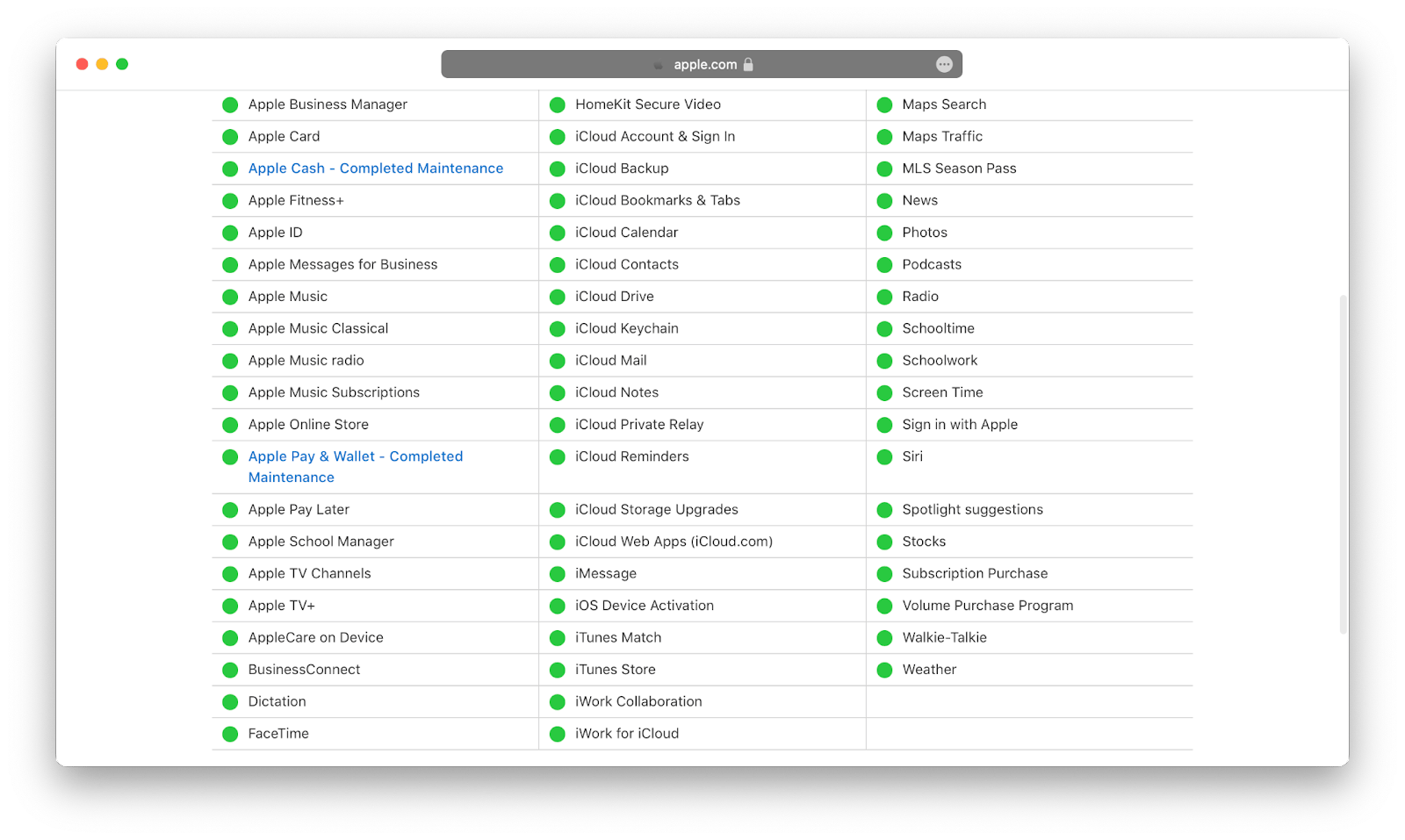This screenshot has width=1405, height=840.
Task: Click the status dot beside Apple TV+
Action: click(x=230, y=606)
